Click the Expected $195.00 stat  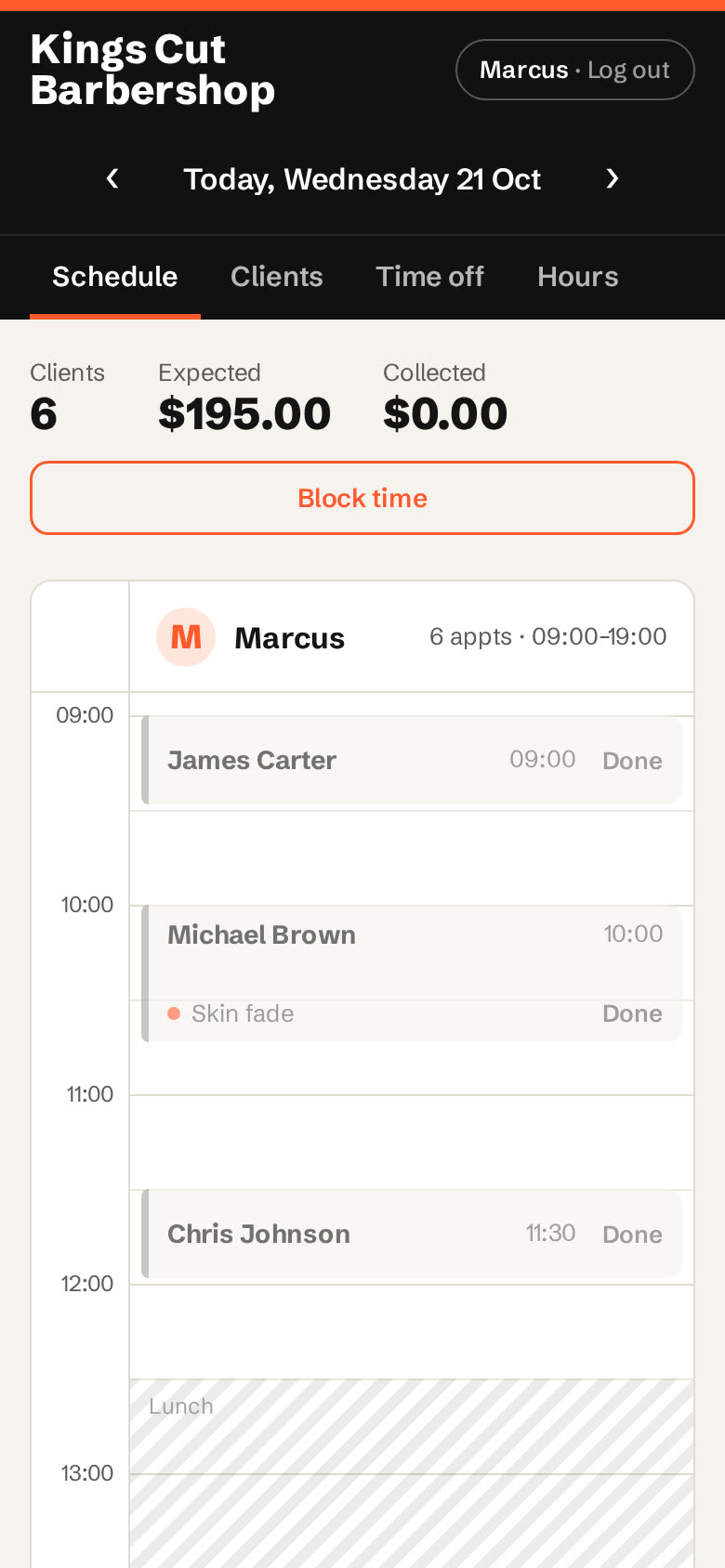click(244, 398)
